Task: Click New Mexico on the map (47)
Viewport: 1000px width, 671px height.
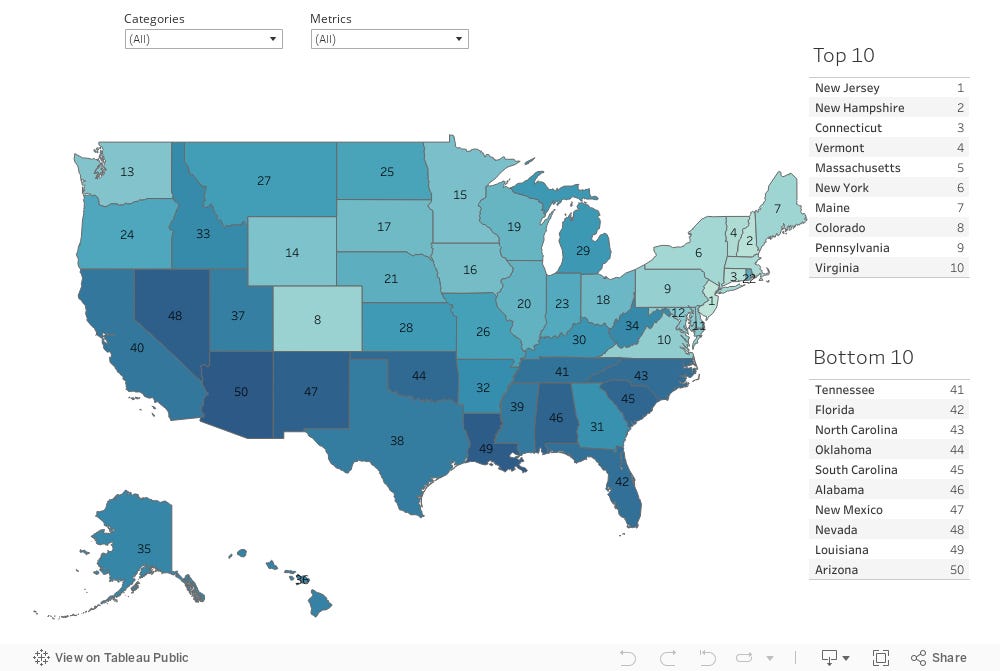Action: point(311,392)
